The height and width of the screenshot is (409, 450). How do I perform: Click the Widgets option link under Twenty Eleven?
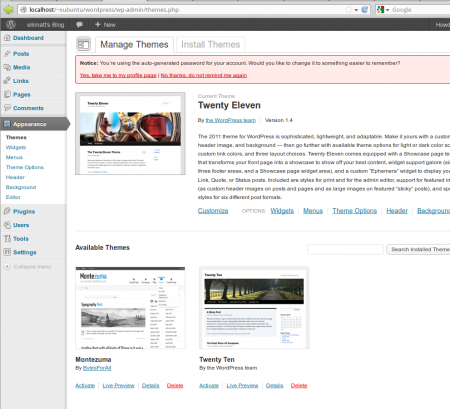click(x=282, y=211)
